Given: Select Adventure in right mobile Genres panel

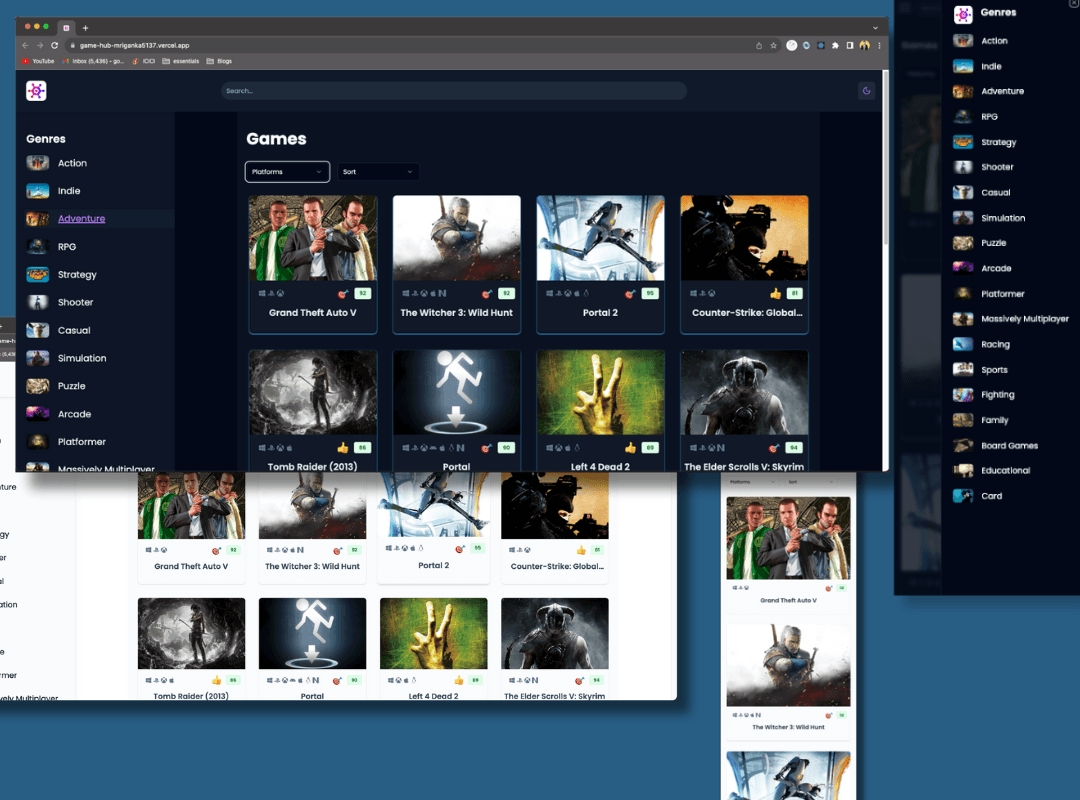Looking at the screenshot, I should (x=1002, y=92).
